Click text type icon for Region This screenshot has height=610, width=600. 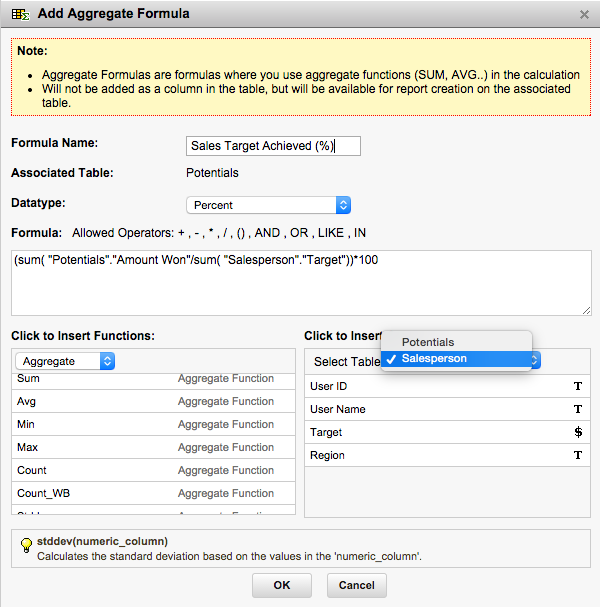pos(577,455)
